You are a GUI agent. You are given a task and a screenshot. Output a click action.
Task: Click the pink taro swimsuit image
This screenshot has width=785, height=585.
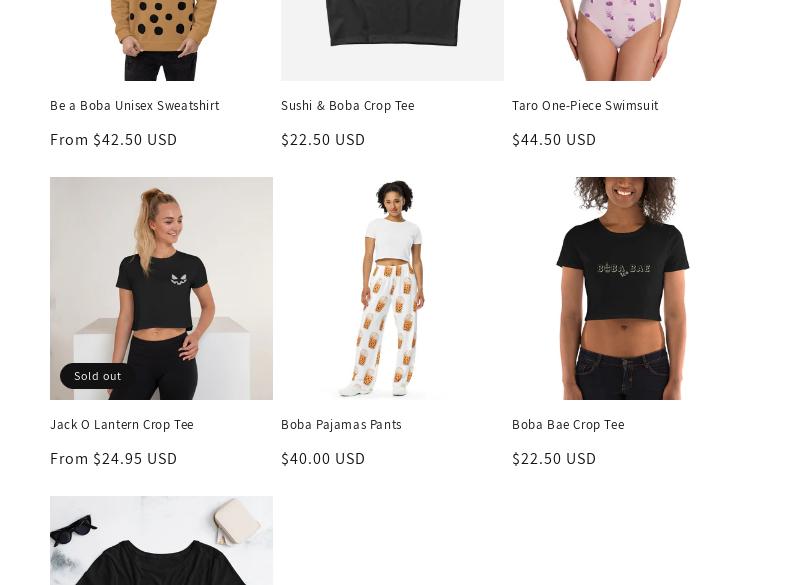click(x=623, y=40)
